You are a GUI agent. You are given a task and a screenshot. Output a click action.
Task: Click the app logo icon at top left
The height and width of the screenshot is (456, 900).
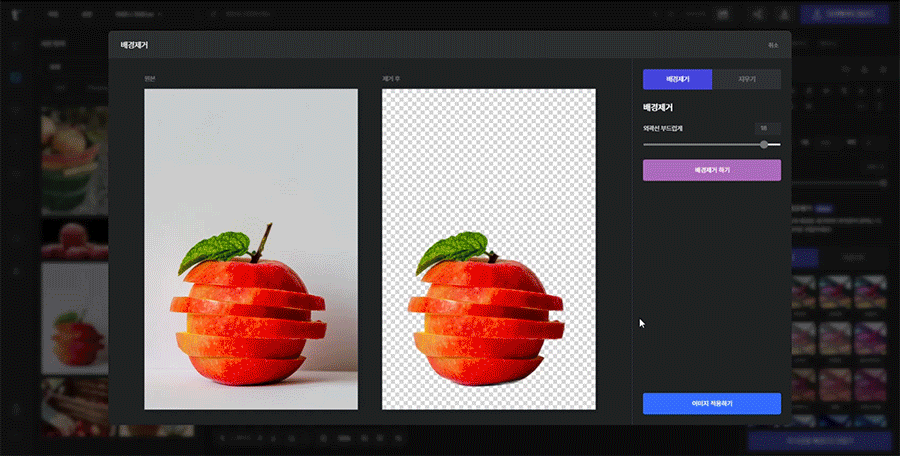(x=16, y=15)
